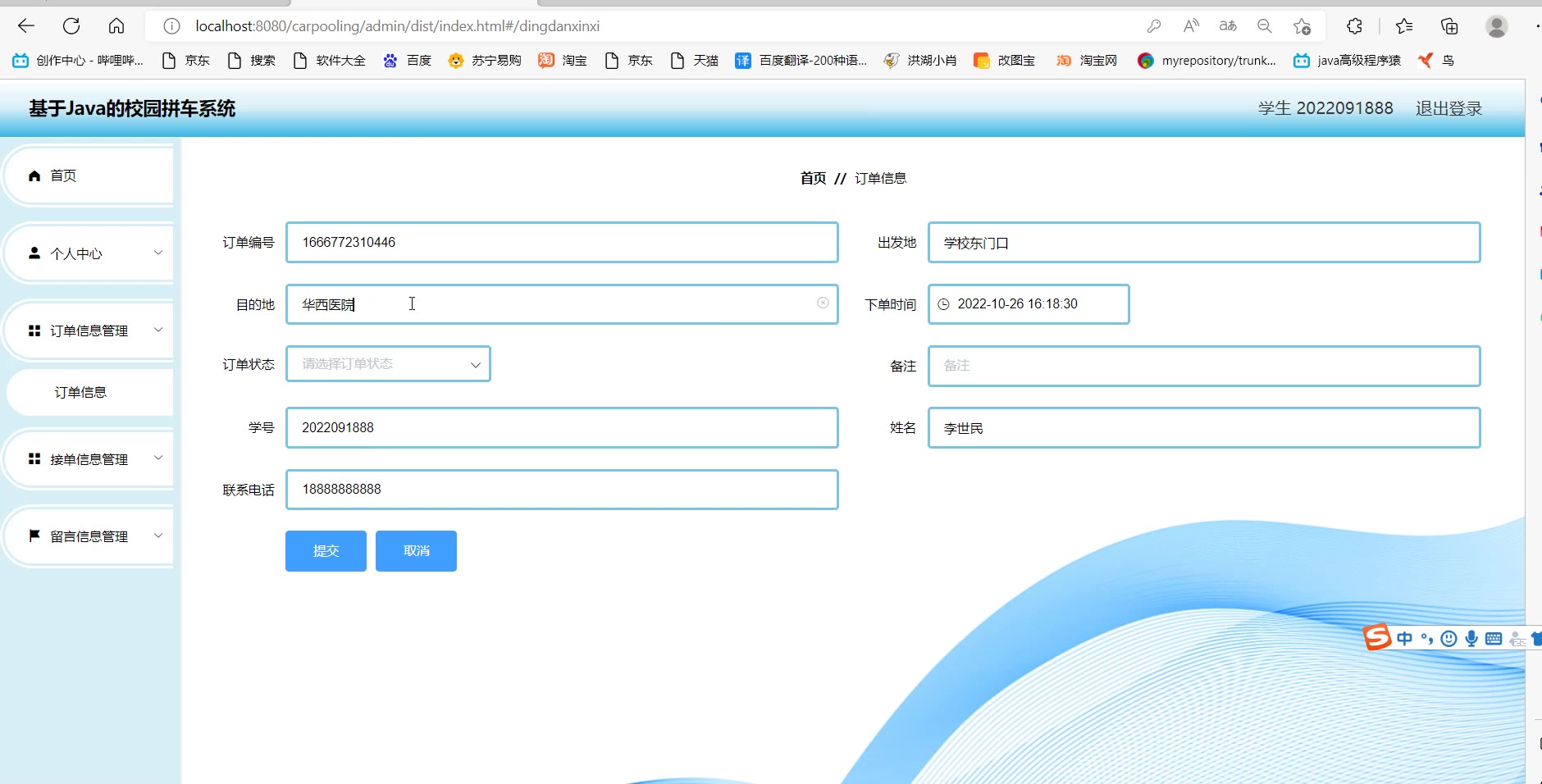Expand the 接单信息管理 menu chevron
This screenshot has width=1542, height=784.
coord(158,458)
